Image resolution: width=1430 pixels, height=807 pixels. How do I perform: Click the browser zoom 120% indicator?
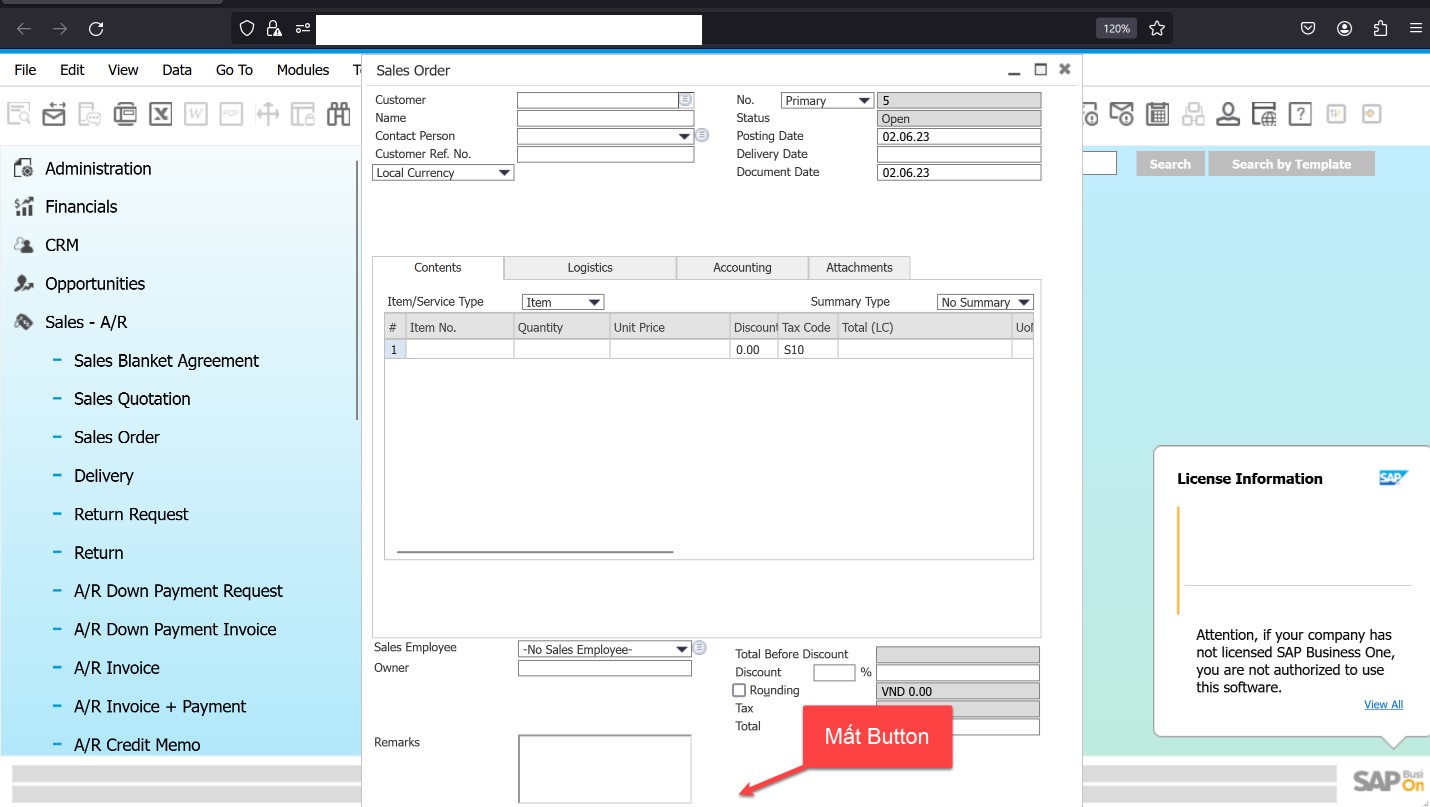tap(1115, 28)
